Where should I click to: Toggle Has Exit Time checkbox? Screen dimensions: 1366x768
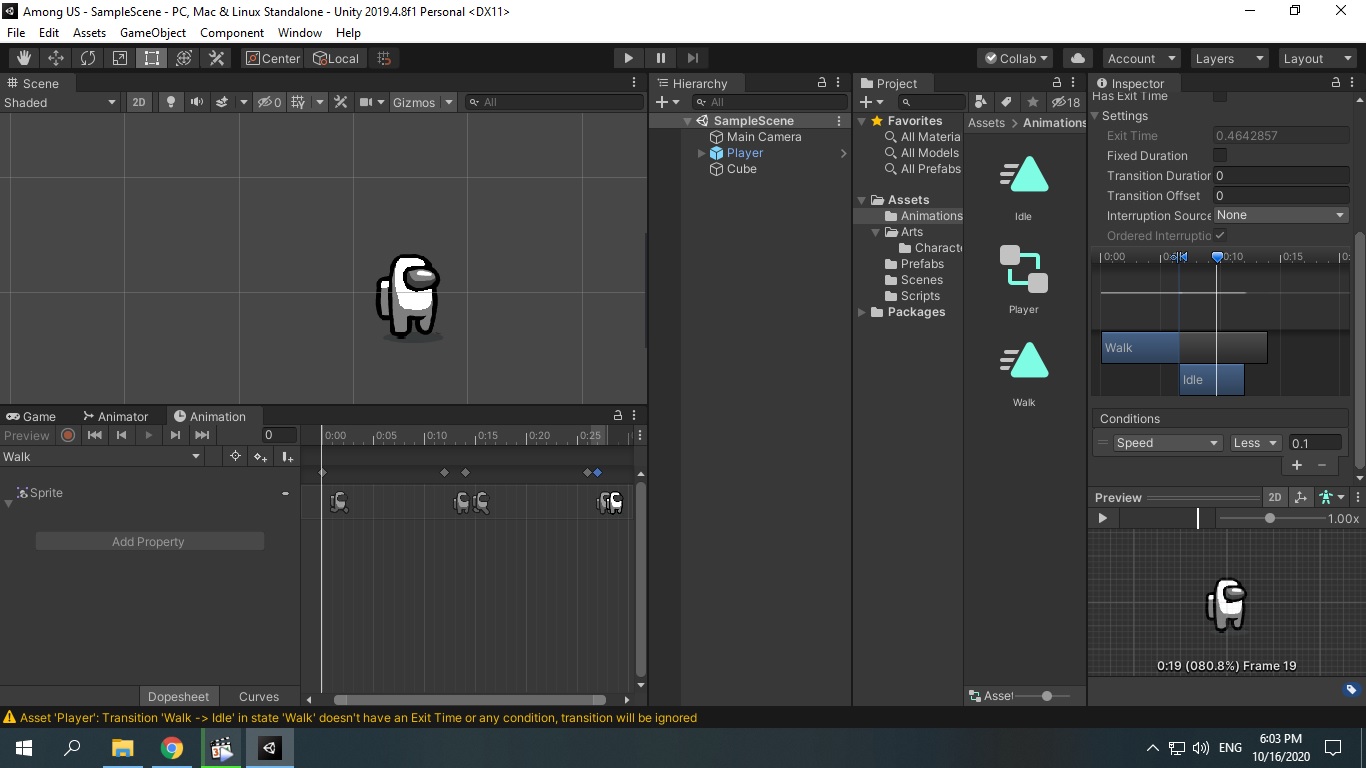1220,96
